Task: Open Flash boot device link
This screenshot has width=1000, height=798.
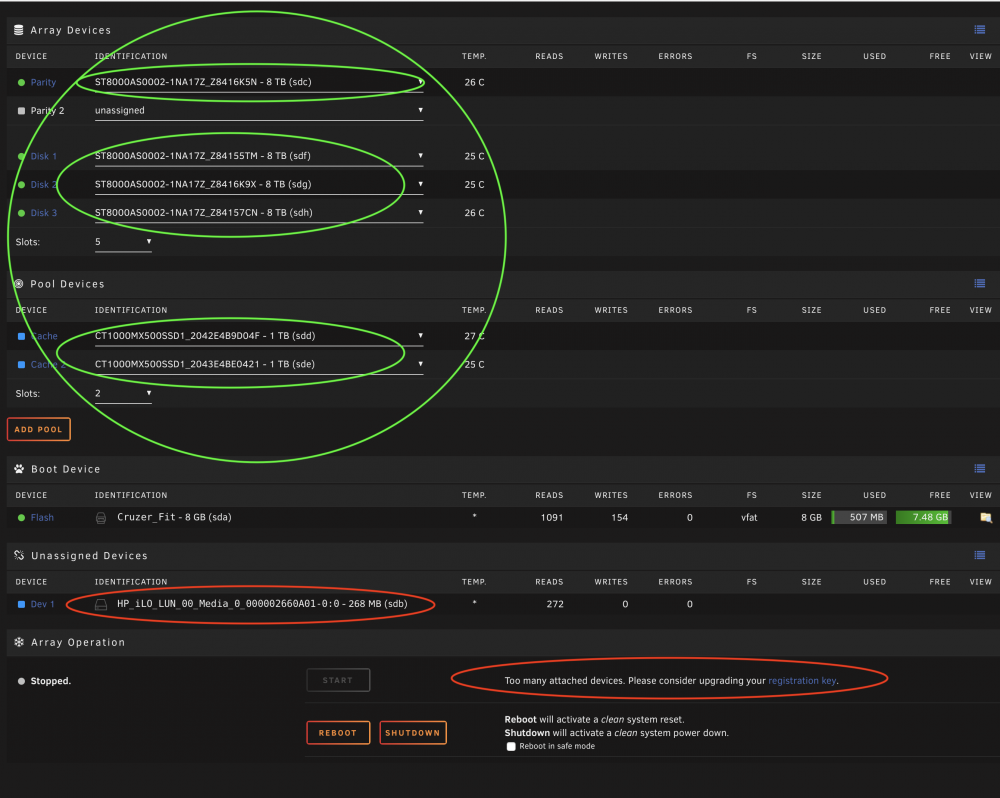Action: coord(42,518)
